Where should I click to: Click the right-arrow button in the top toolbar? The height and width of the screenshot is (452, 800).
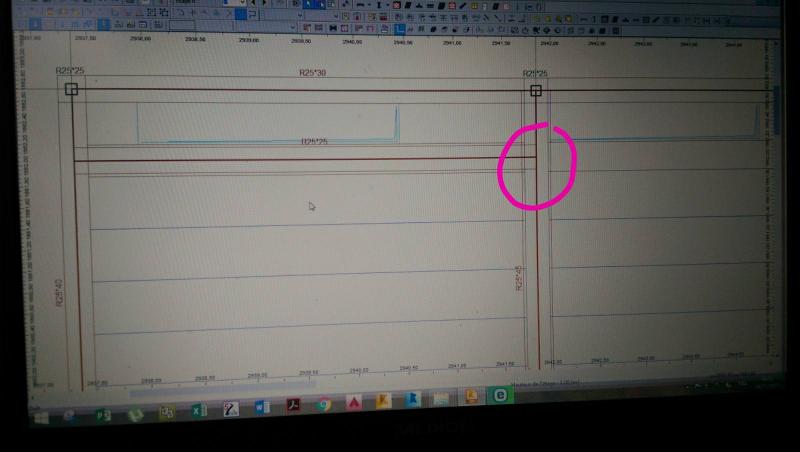click(x=264, y=3)
